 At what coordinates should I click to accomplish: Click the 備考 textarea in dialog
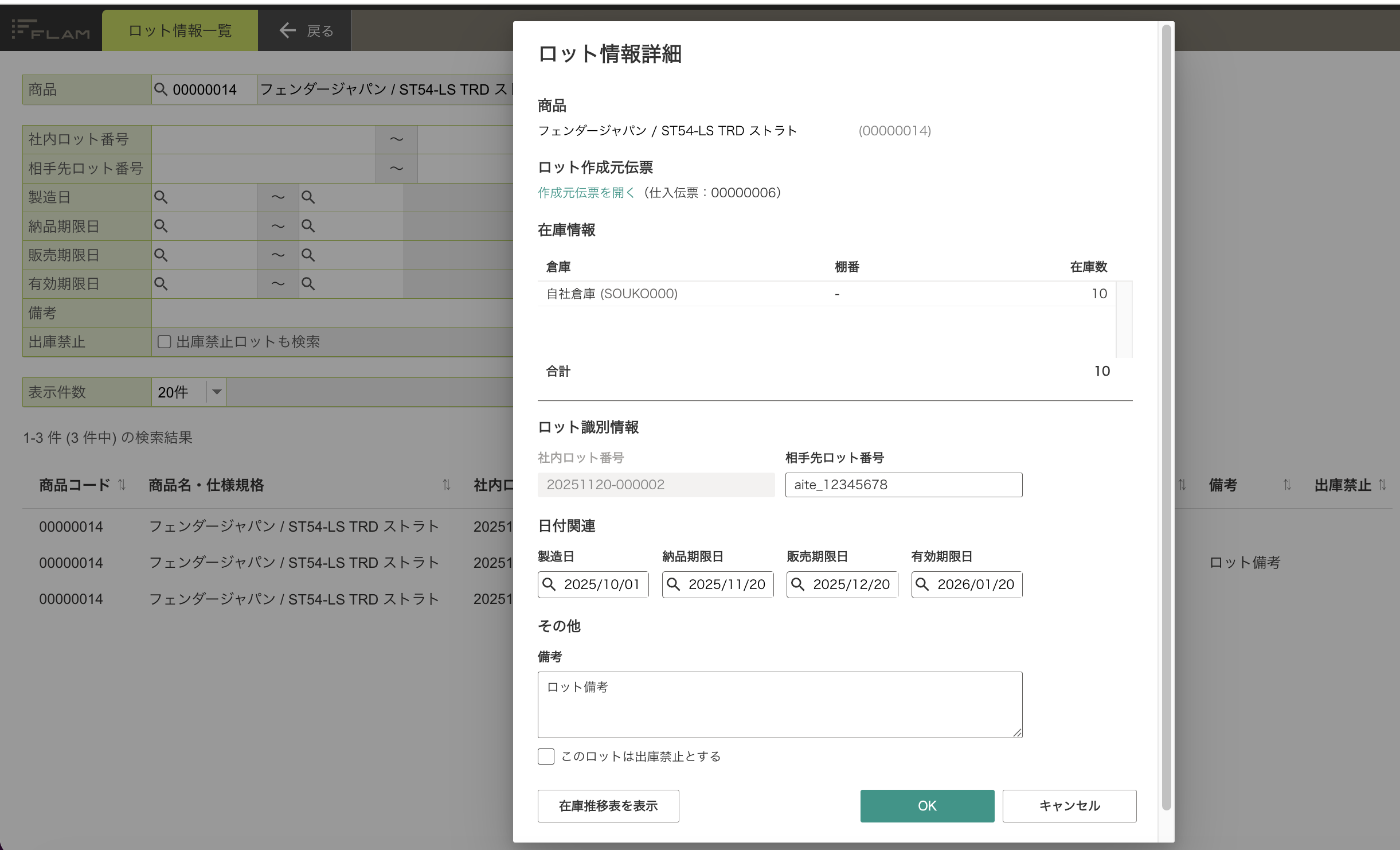[x=780, y=705]
